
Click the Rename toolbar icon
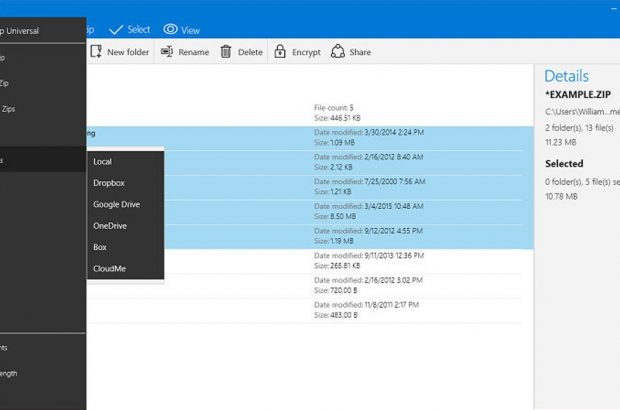(x=167, y=52)
